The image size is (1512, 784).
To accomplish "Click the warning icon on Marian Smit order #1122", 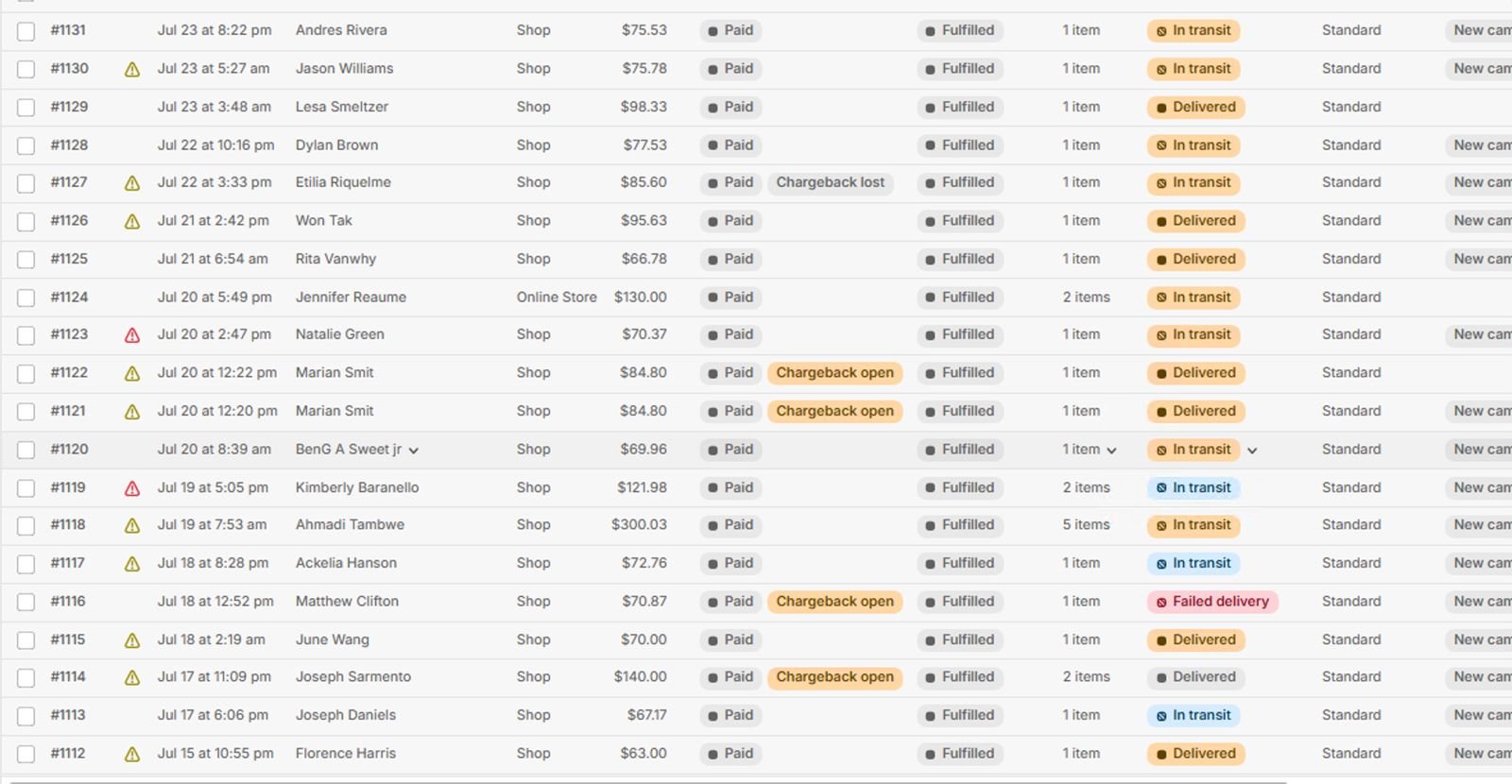I will click(132, 374).
